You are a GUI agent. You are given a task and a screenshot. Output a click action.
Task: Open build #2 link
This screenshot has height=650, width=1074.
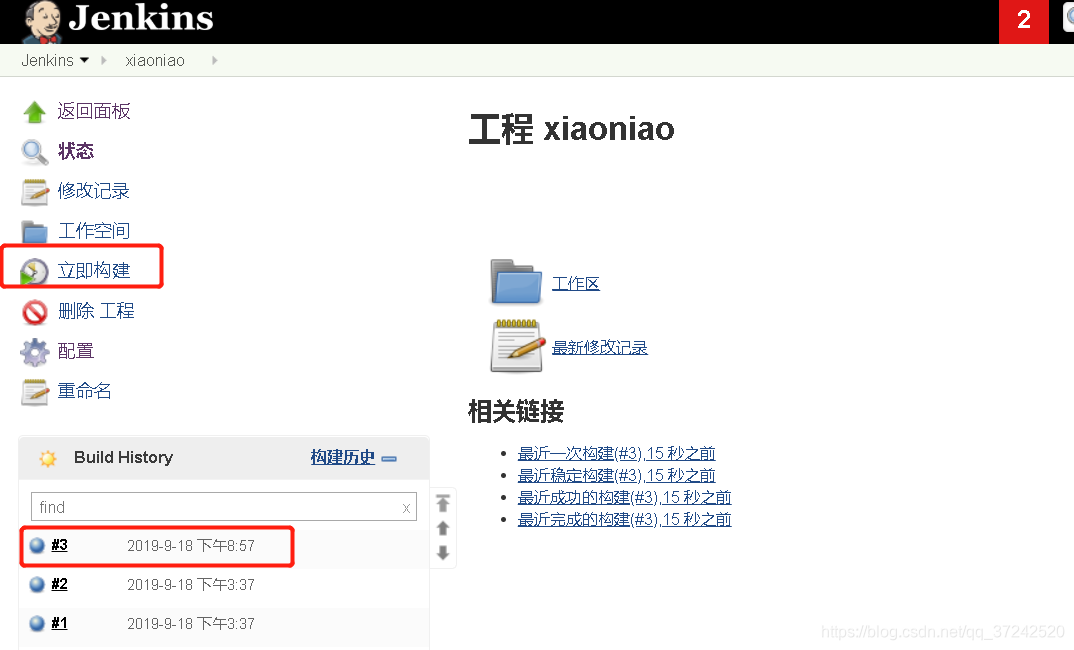coord(60,584)
